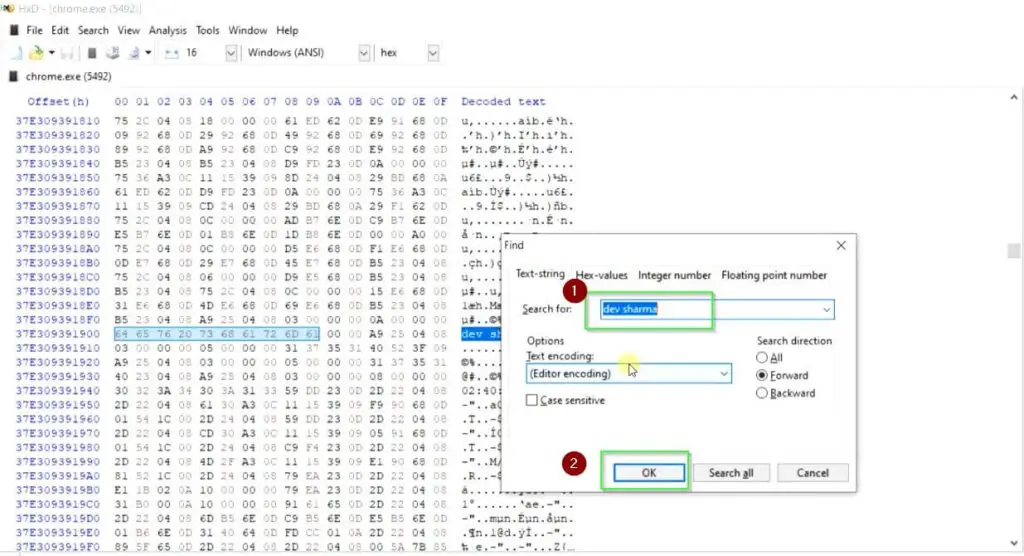Click decoded text 'aib.Üý#.....u6£.'

pos(517,192)
